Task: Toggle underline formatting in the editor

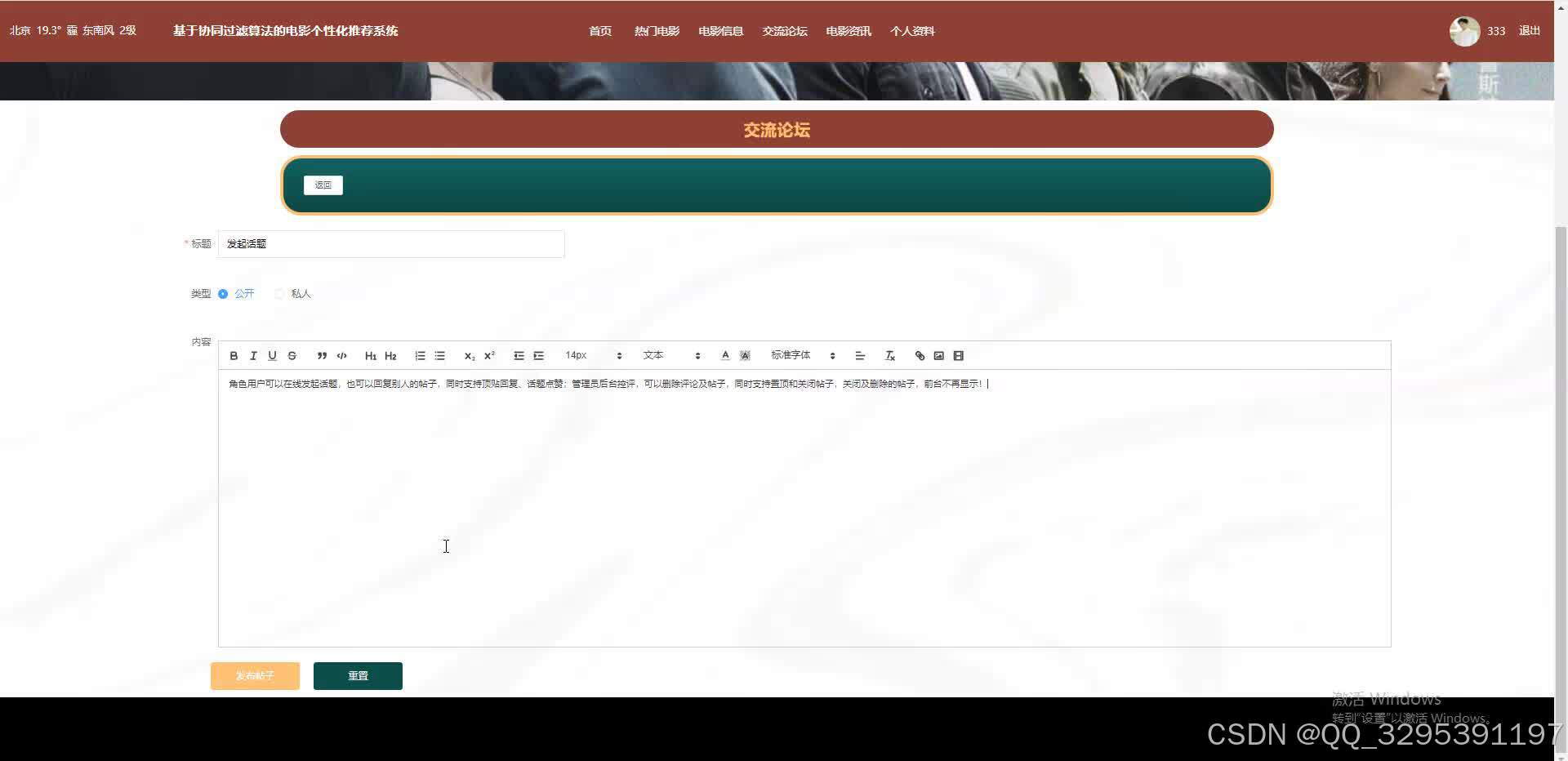Action: (x=273, y=356)
